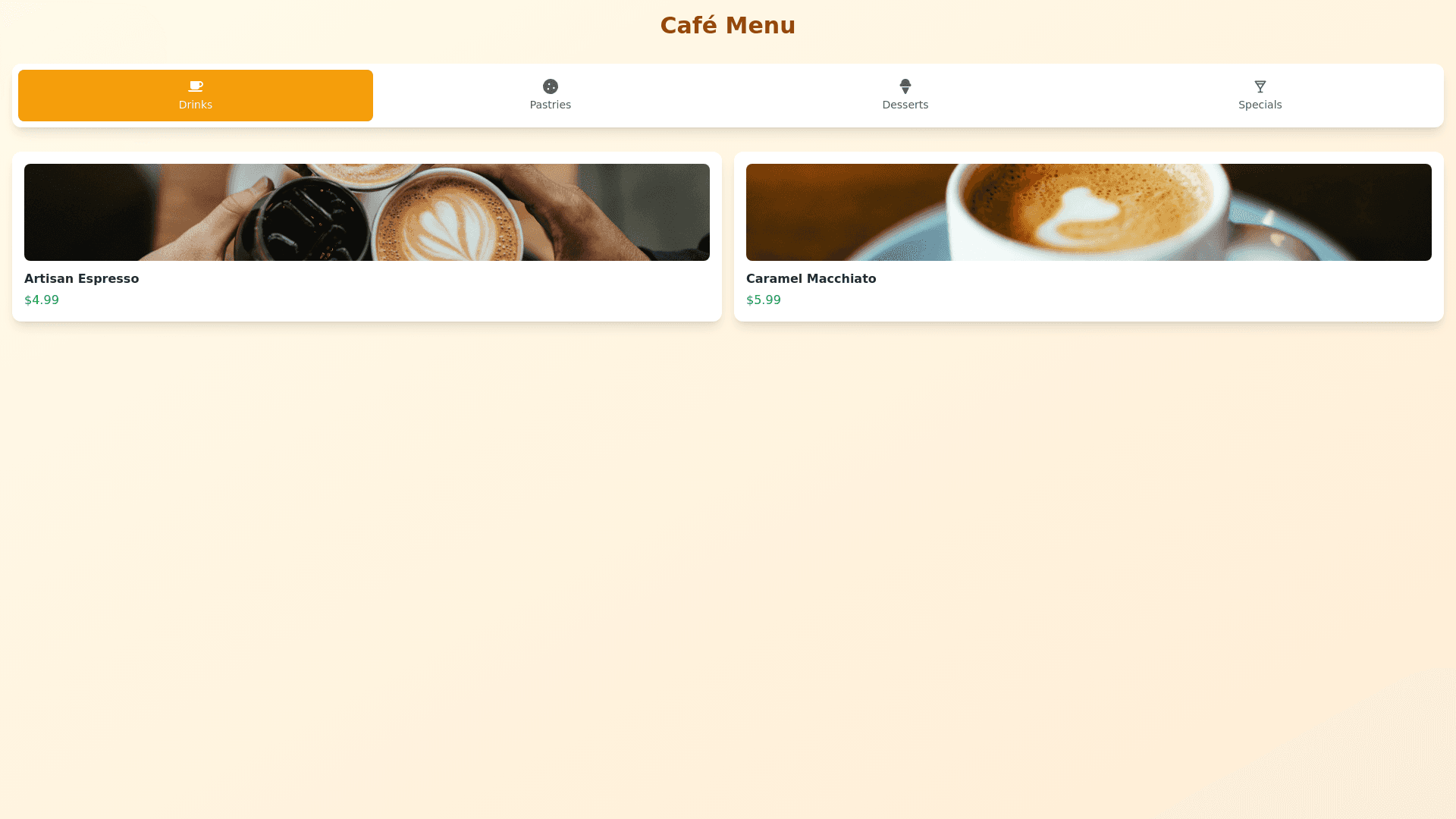
Task: Click the heart latte art in macchiato photo
Action: point(1078,216)
